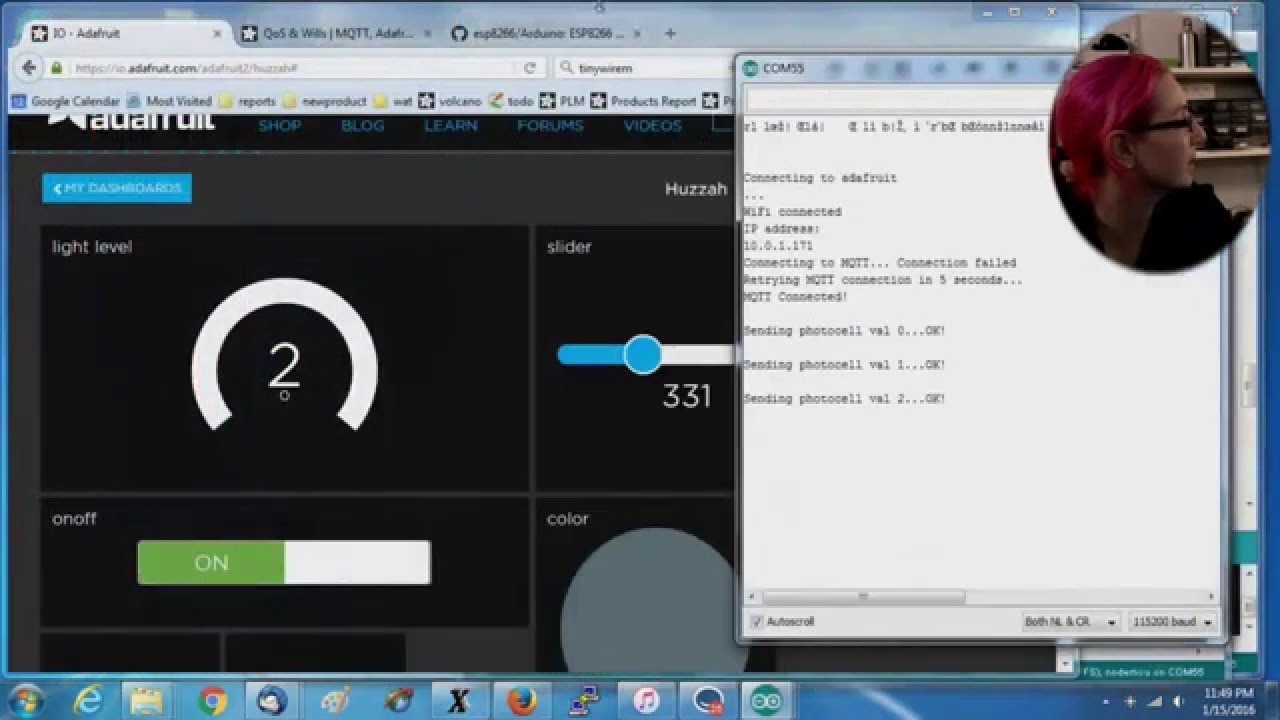This screenshot has height=720, width=1280.
Task: Open the 'wat' bookmark folder
Action: [x=393, y=101]
